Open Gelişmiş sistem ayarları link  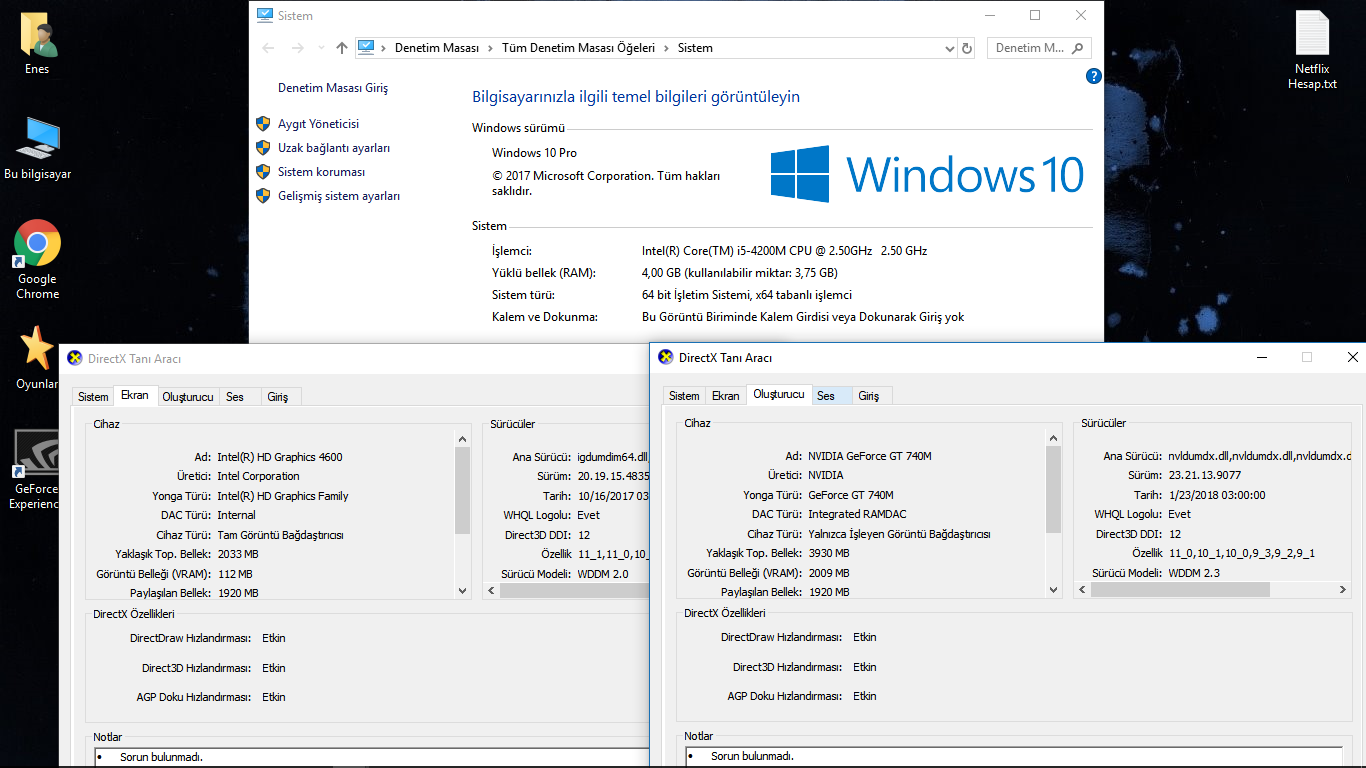339,196
